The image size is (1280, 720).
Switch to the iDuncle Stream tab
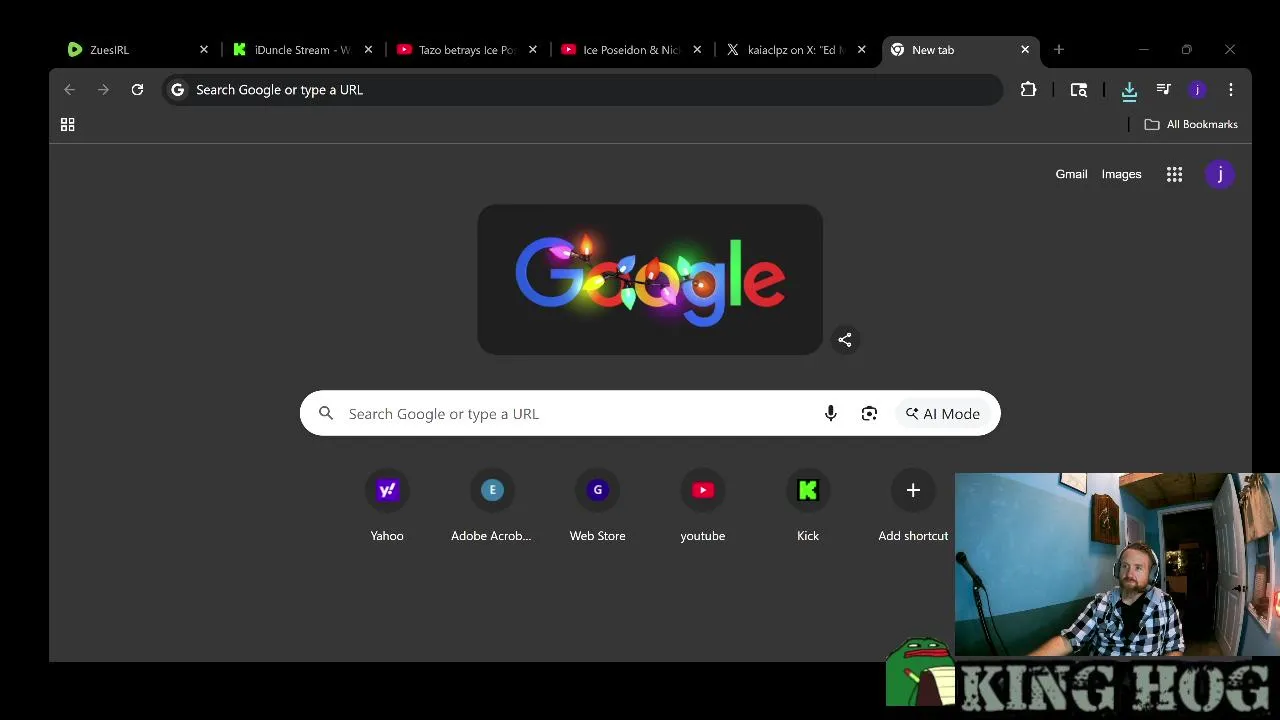[x=301, y=50]
